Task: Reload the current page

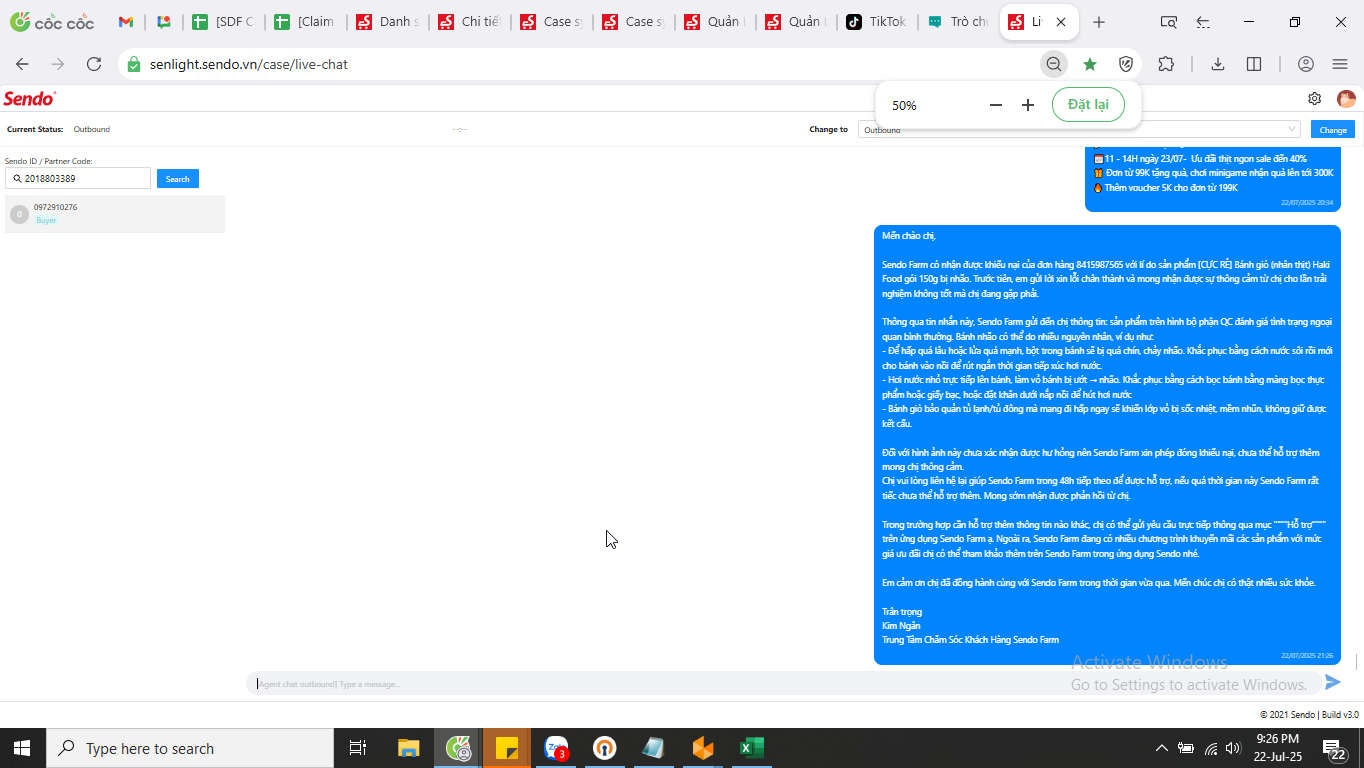Action: coord(94,64)
